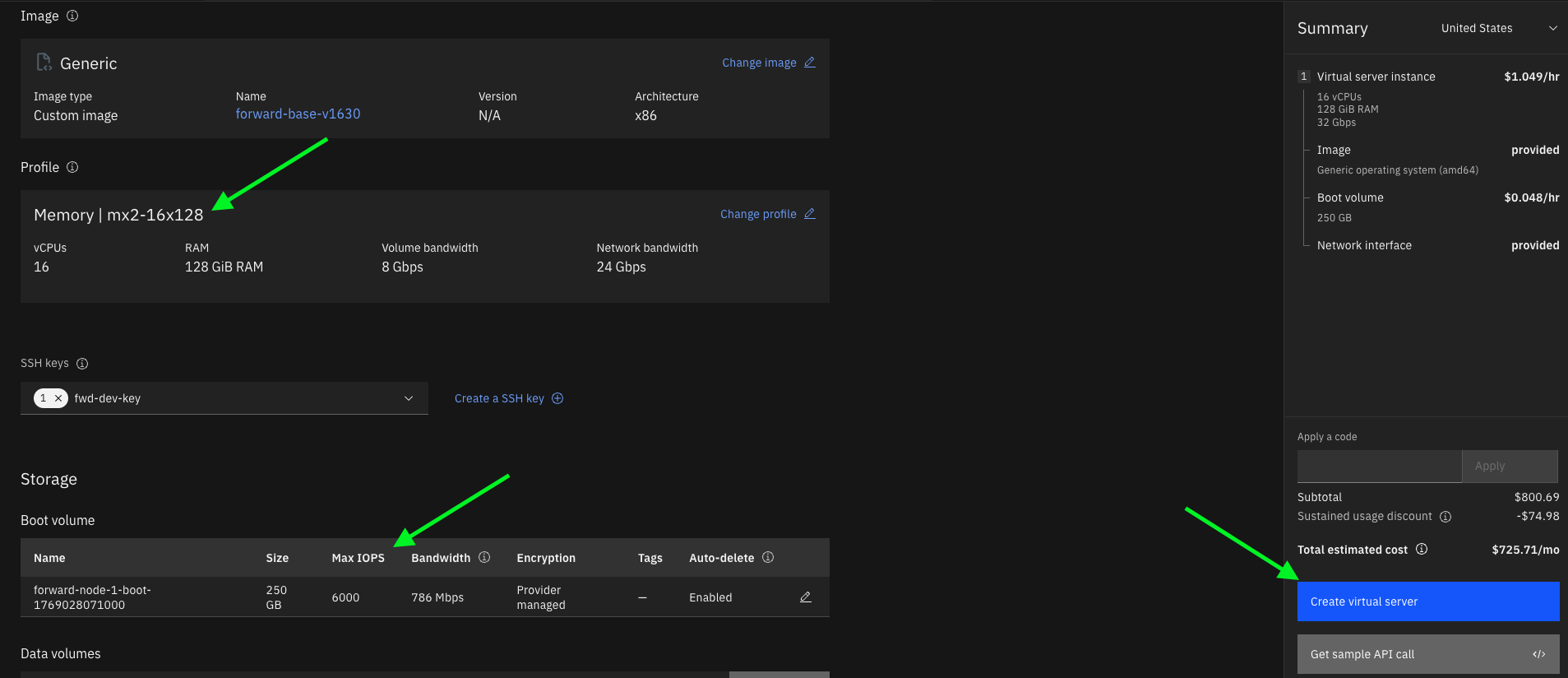The width and height of the screenshot is (1568, 678).
Task: Click the Bandwidth column info icon
Action: point(484,558)
